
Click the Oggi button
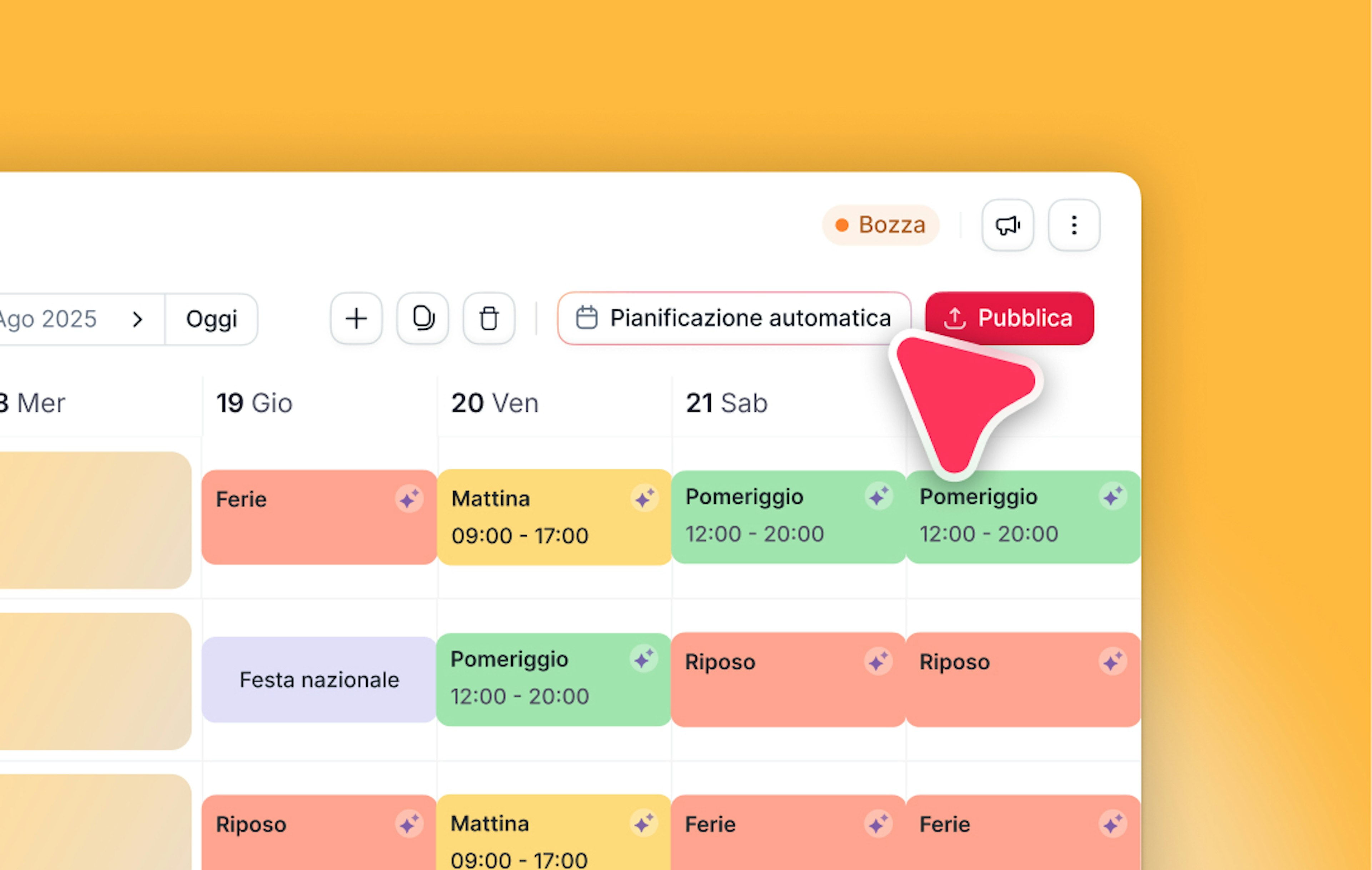tap(212, 319)
